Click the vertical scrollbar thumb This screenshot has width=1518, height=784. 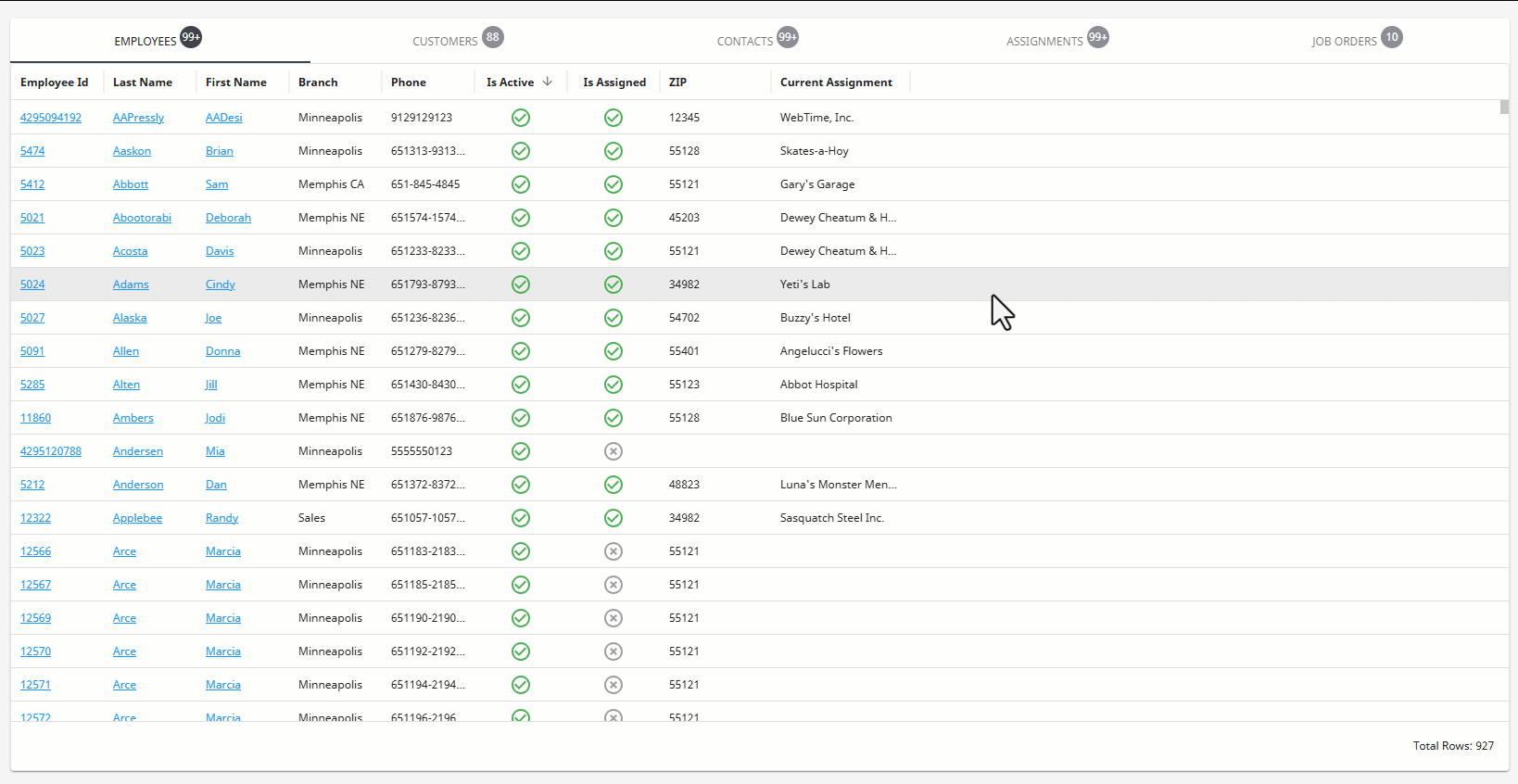click(x=1504, y=107)
